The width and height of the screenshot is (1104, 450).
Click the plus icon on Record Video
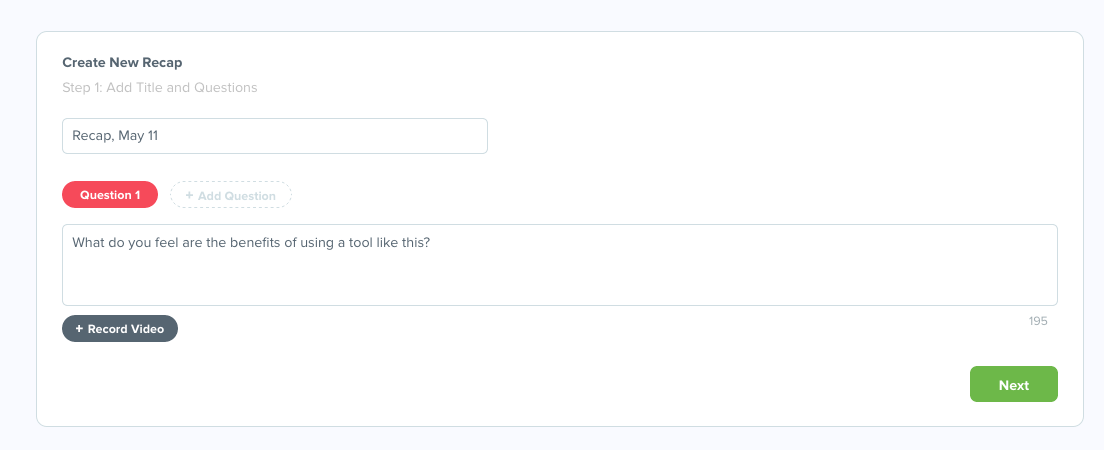tap(79, 329)
